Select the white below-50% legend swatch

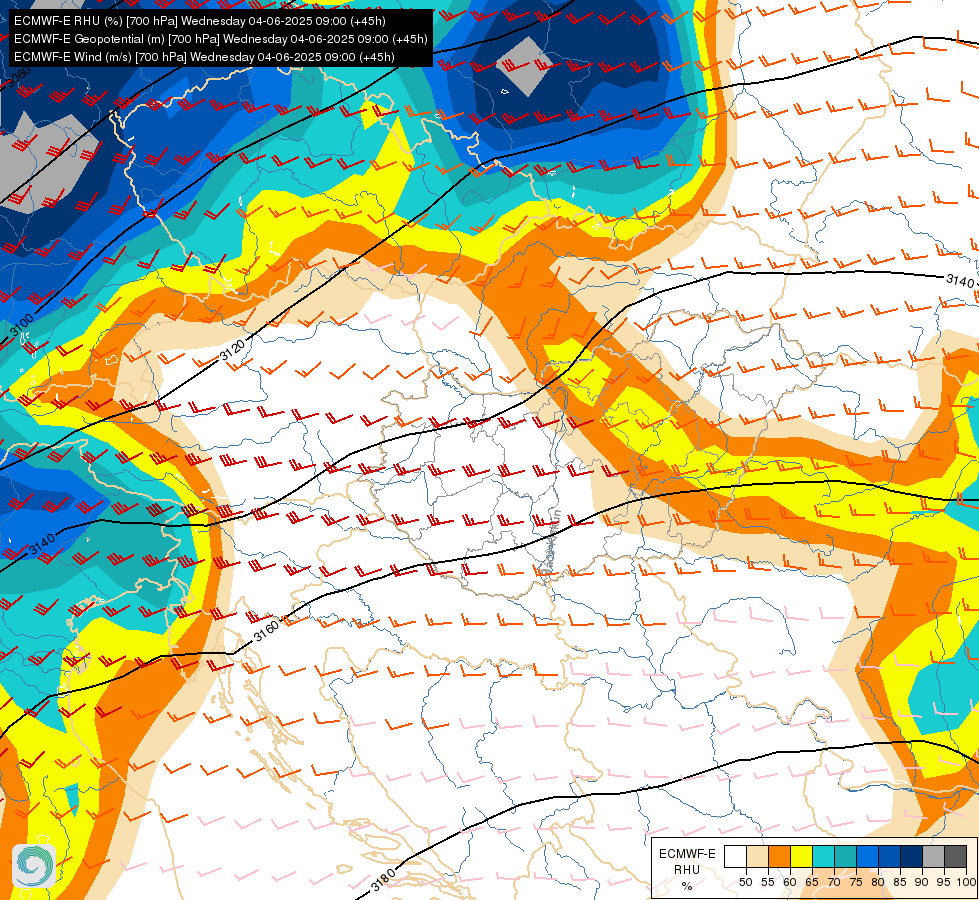tap(735, 856)
